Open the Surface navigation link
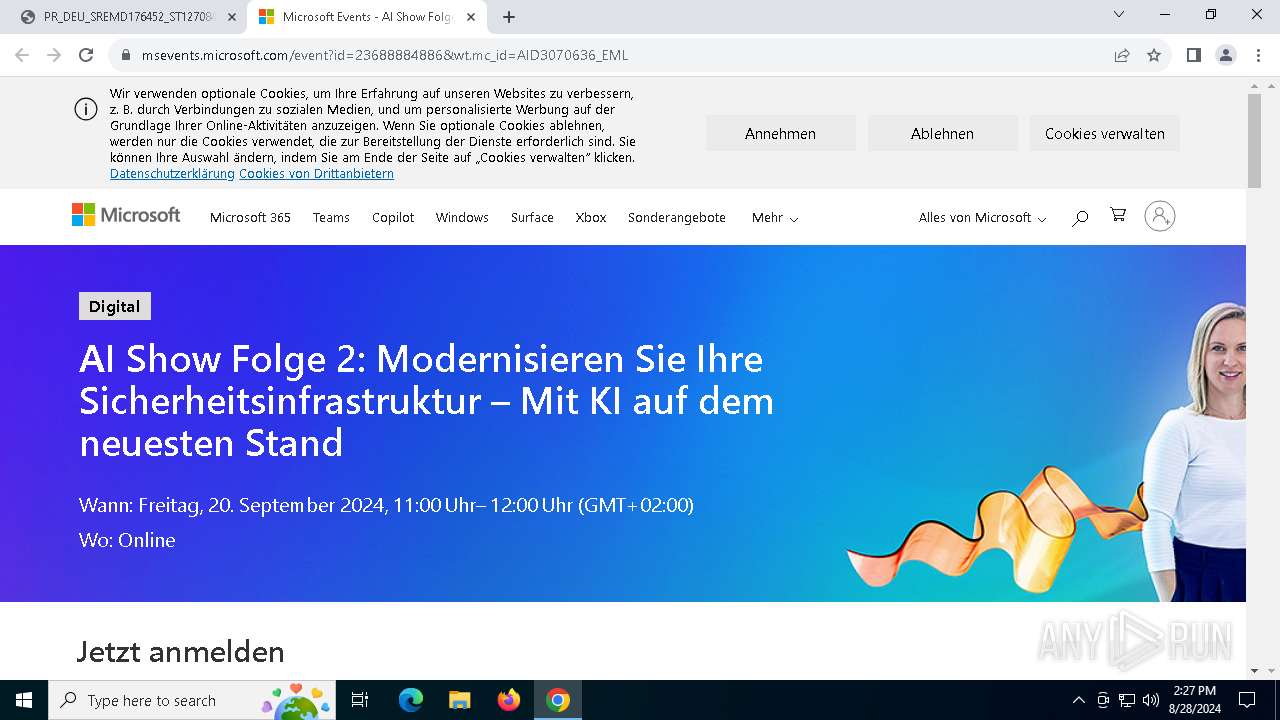Screen dimensions: 1280x720 532,217
